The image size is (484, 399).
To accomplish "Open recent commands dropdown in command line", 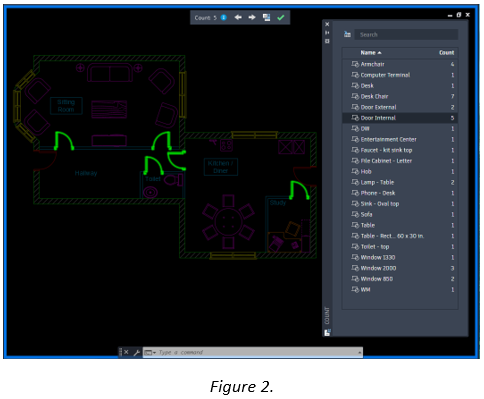I will pyautogui.click(x=150, y=352).
